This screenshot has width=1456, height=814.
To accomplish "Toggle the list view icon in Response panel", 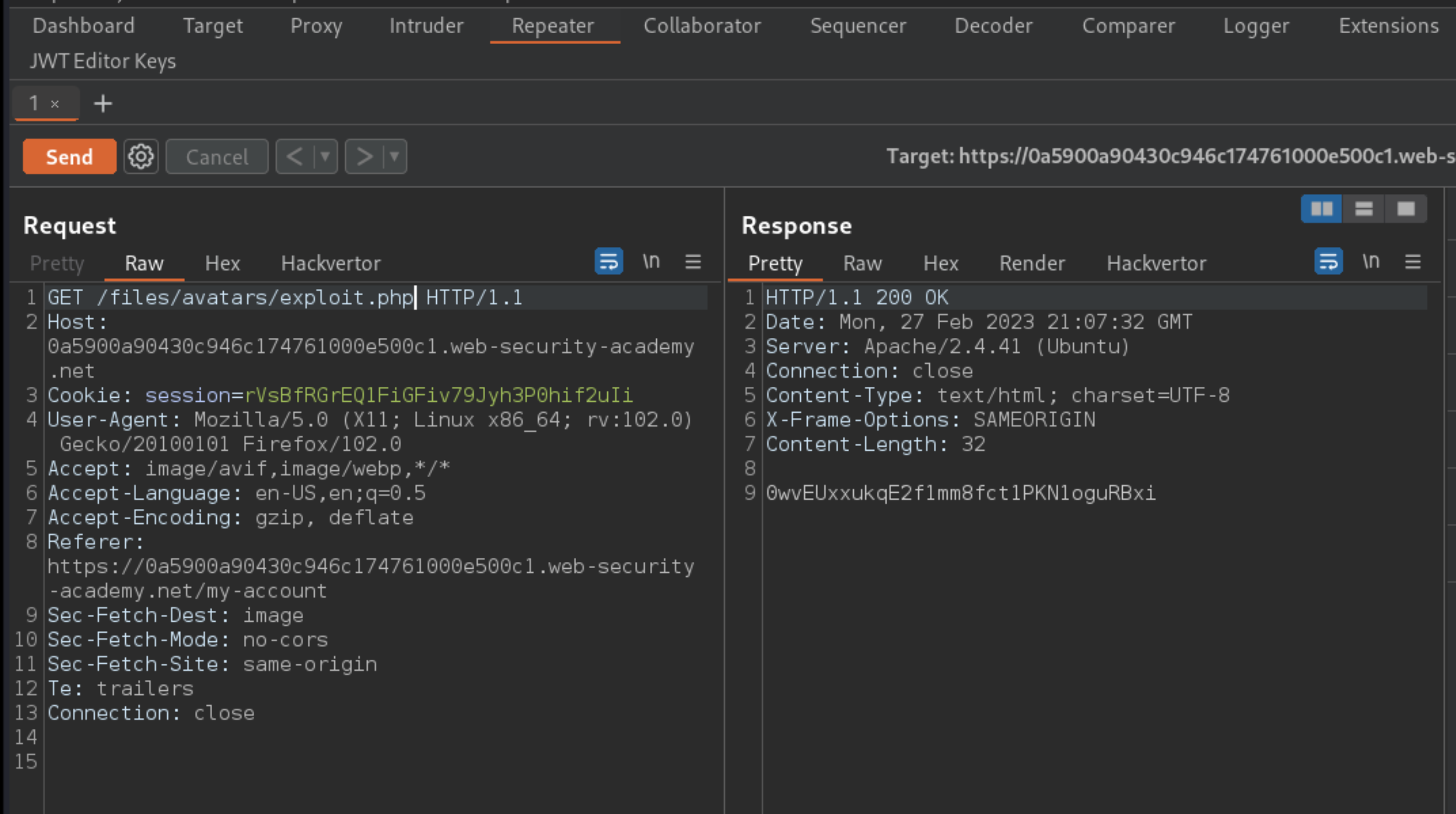I will pyautogui.click(x=1364, y=209).
